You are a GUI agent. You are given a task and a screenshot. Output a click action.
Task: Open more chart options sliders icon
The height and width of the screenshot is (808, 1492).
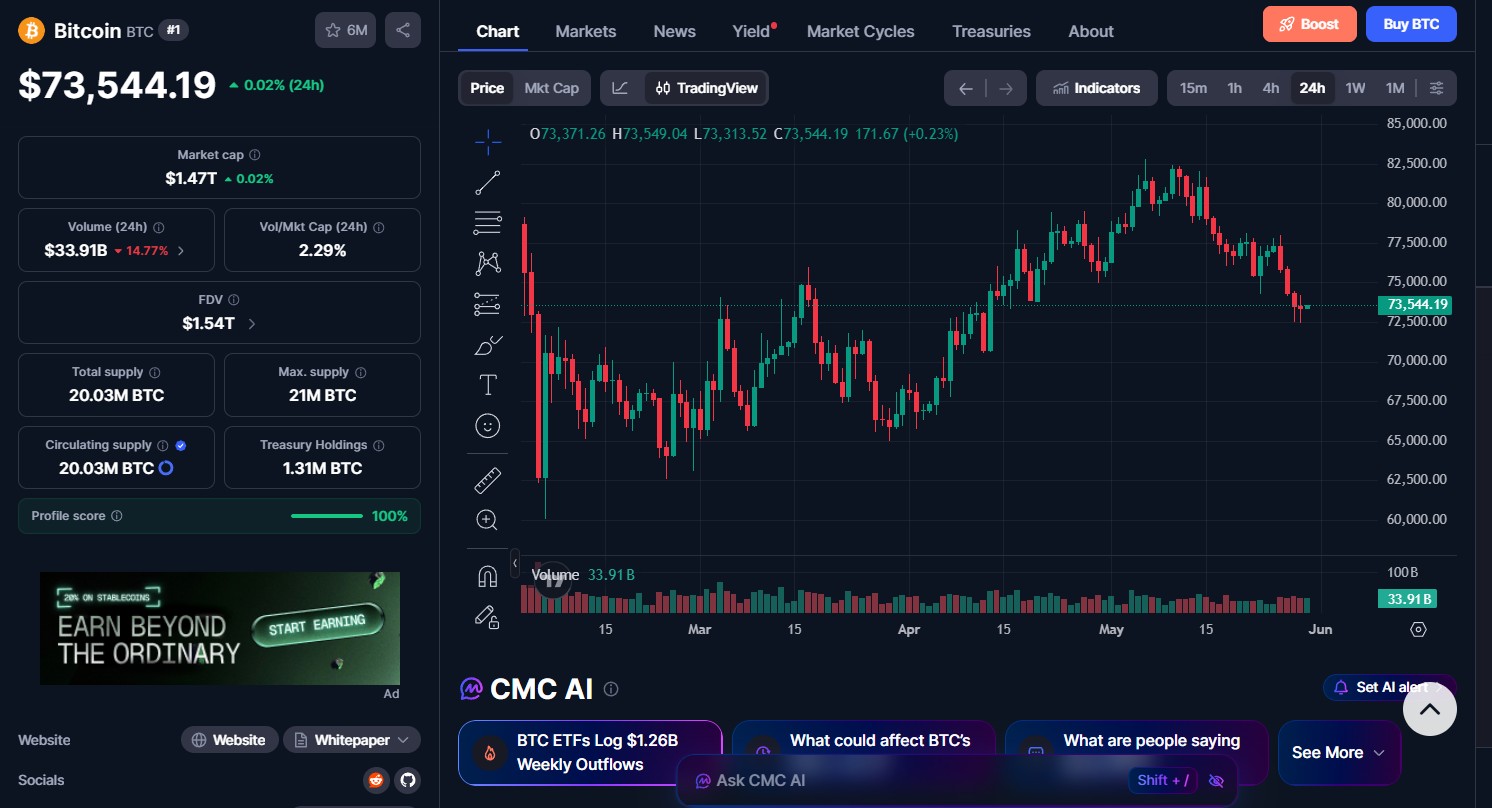pos(1437,88)
